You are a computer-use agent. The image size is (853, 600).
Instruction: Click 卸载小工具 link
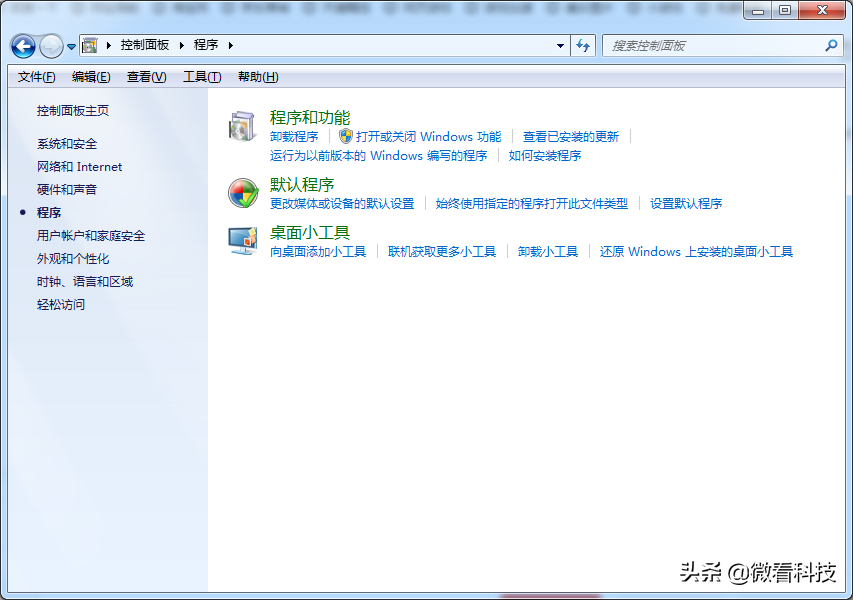[548, 251]
